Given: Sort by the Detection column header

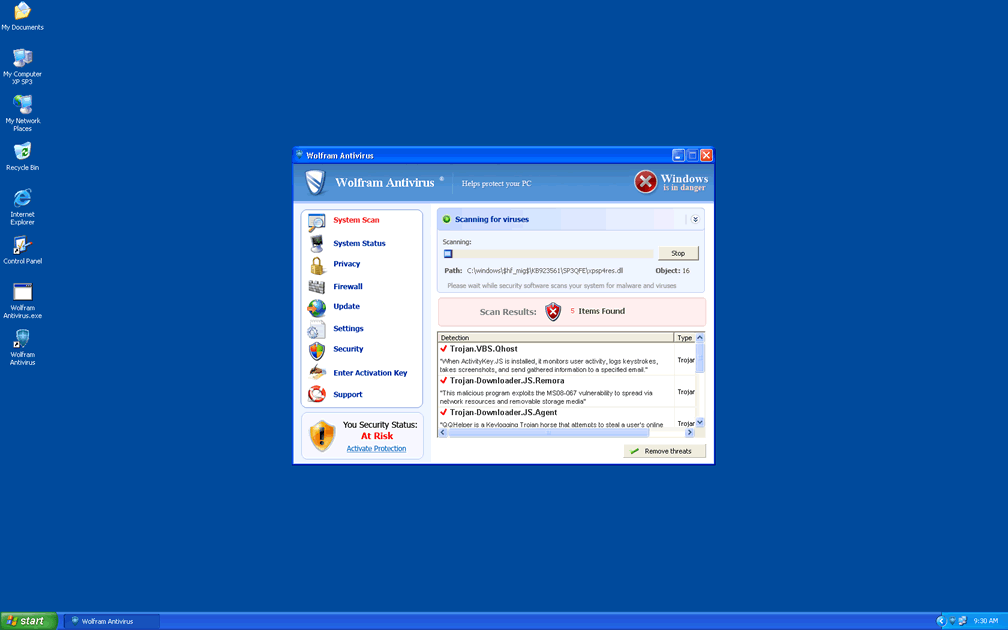Looking at the screenshot, I should coord(555,338).
